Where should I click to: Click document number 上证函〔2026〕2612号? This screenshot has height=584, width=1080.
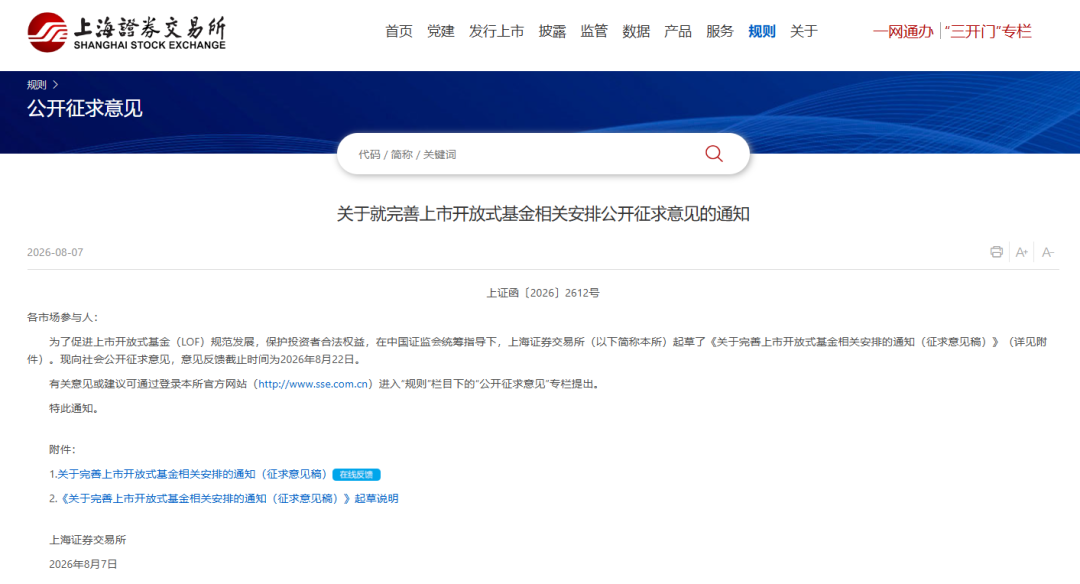543,293
